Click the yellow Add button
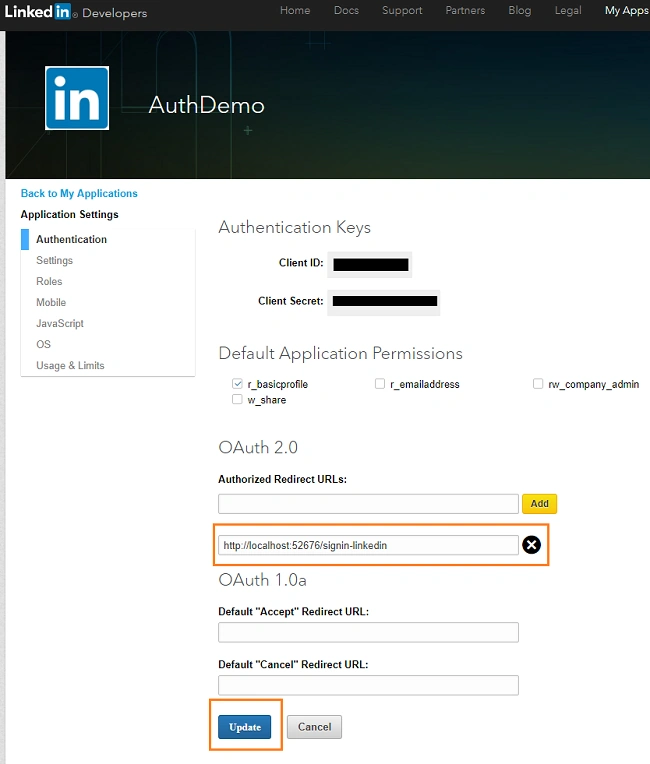Viewport: 650px width, 764px height. click(539, 503)
